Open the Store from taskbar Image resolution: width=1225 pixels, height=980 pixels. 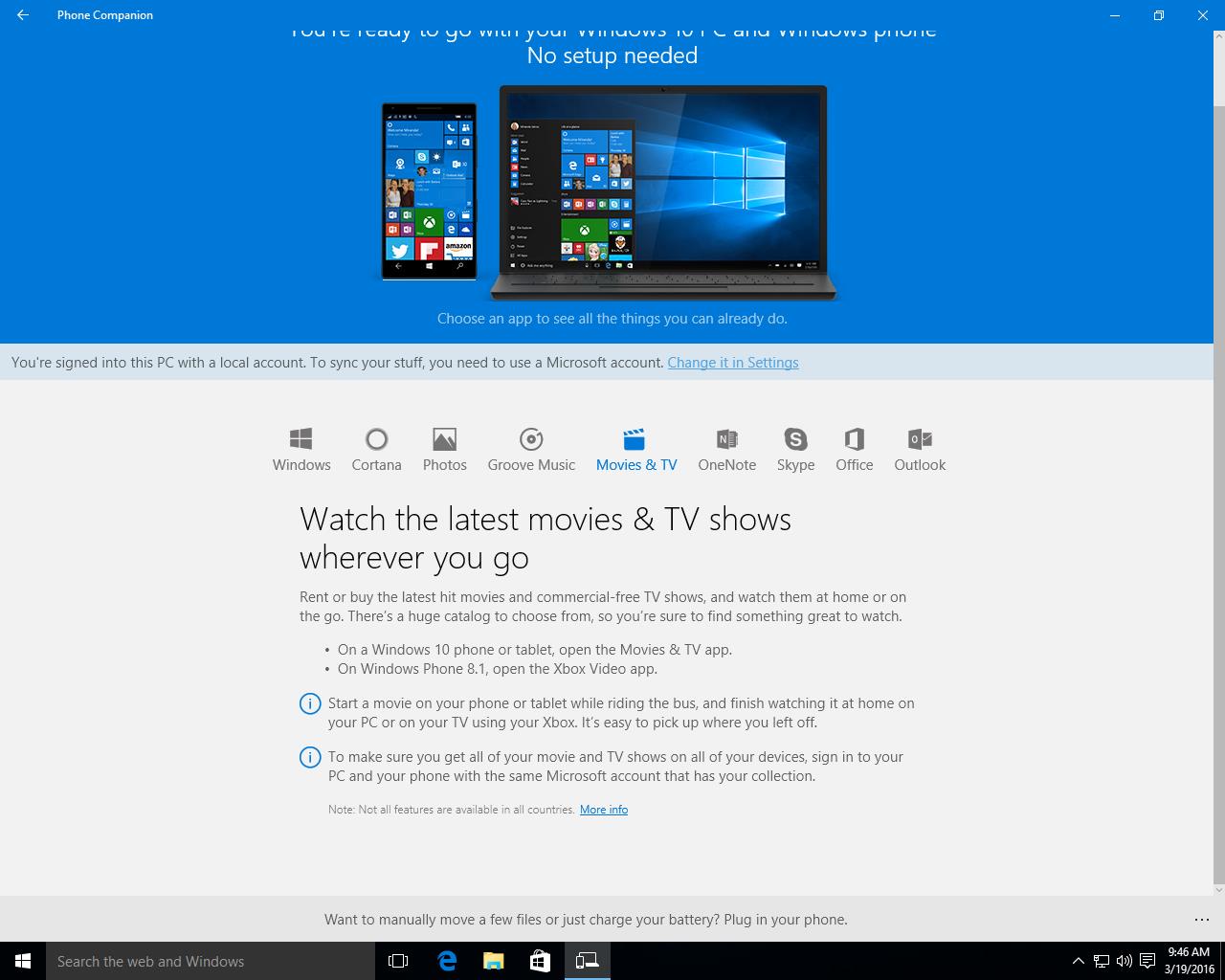click(x=540, y=961)
